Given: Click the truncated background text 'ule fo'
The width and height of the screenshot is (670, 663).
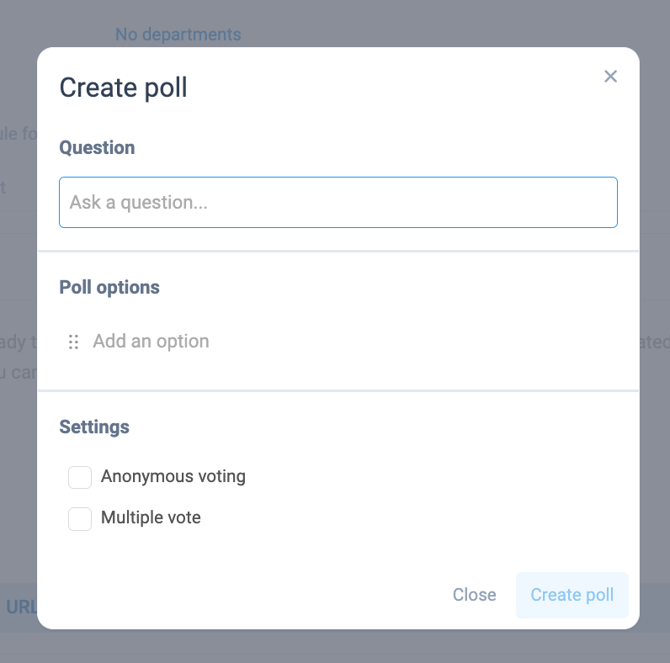Looking at the screenshot, I should pyautogui.click(x=19, y=133).
